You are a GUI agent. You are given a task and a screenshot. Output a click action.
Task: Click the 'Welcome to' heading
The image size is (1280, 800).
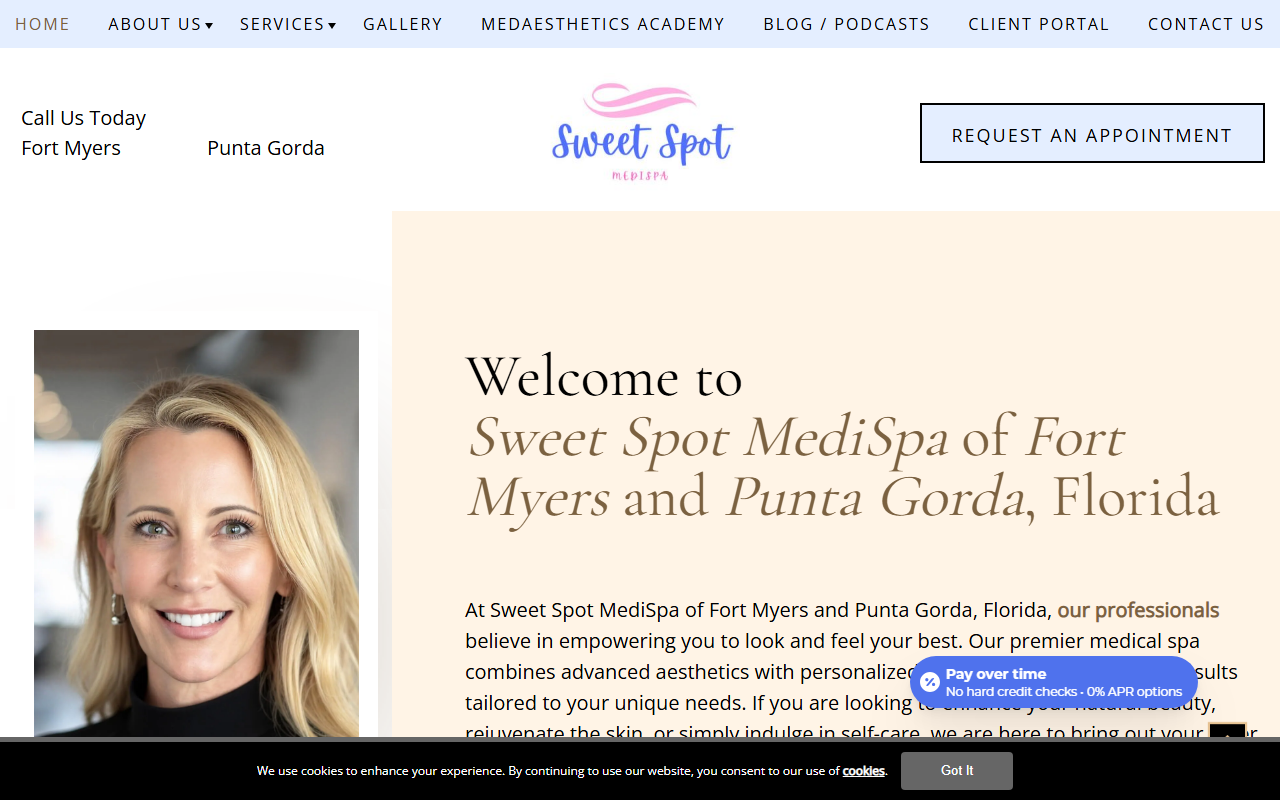click(604, 377)
